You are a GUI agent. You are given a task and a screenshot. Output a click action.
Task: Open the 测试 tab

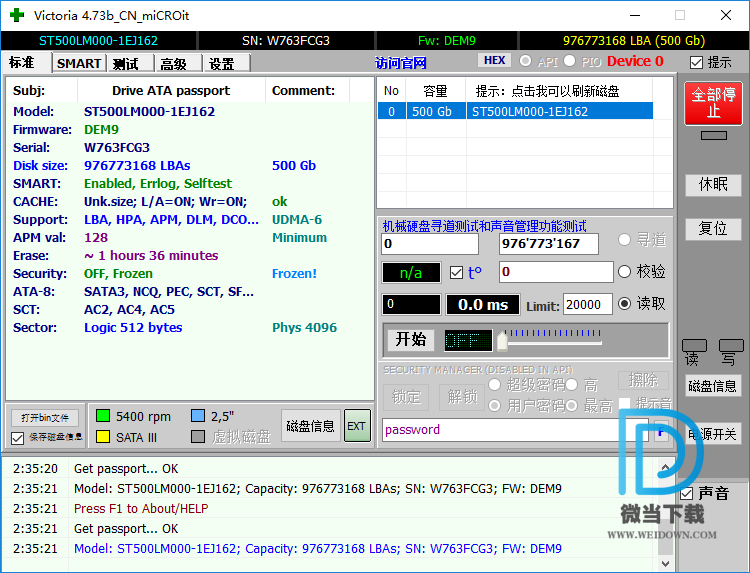(130, 63)
